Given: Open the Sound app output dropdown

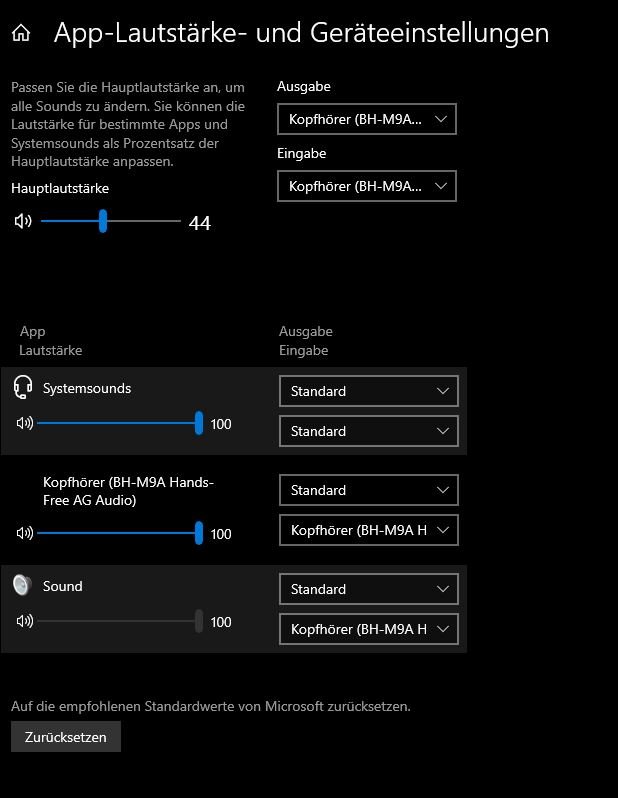Looking at the screenshot, I should 368,589.
